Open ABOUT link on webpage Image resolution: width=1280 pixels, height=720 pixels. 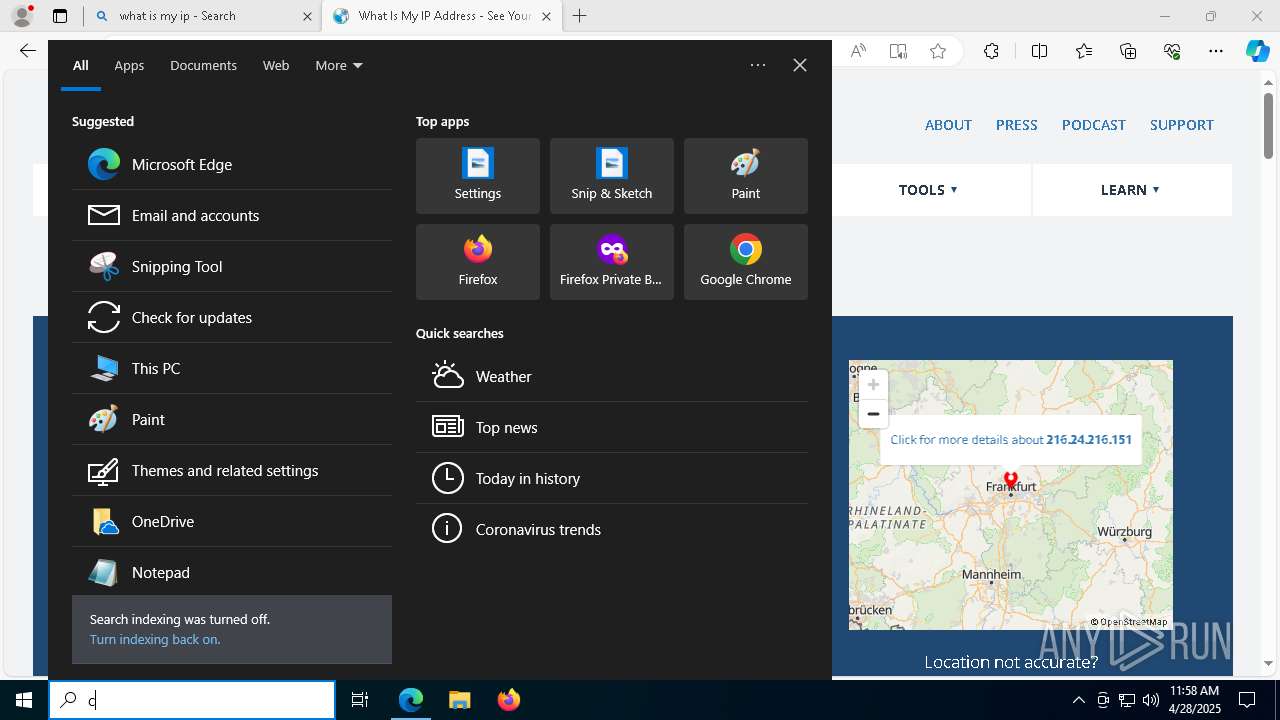point(948,125)
